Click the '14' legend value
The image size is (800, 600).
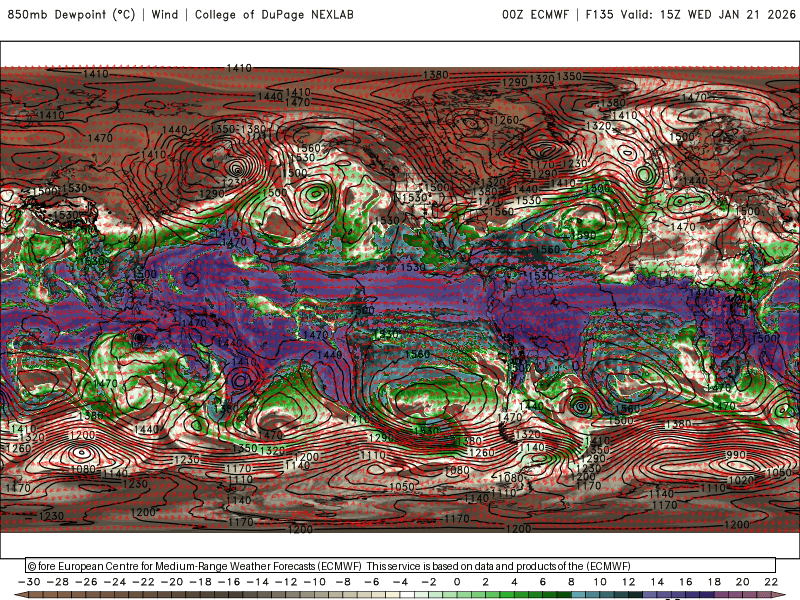click(x=657, y=582)
